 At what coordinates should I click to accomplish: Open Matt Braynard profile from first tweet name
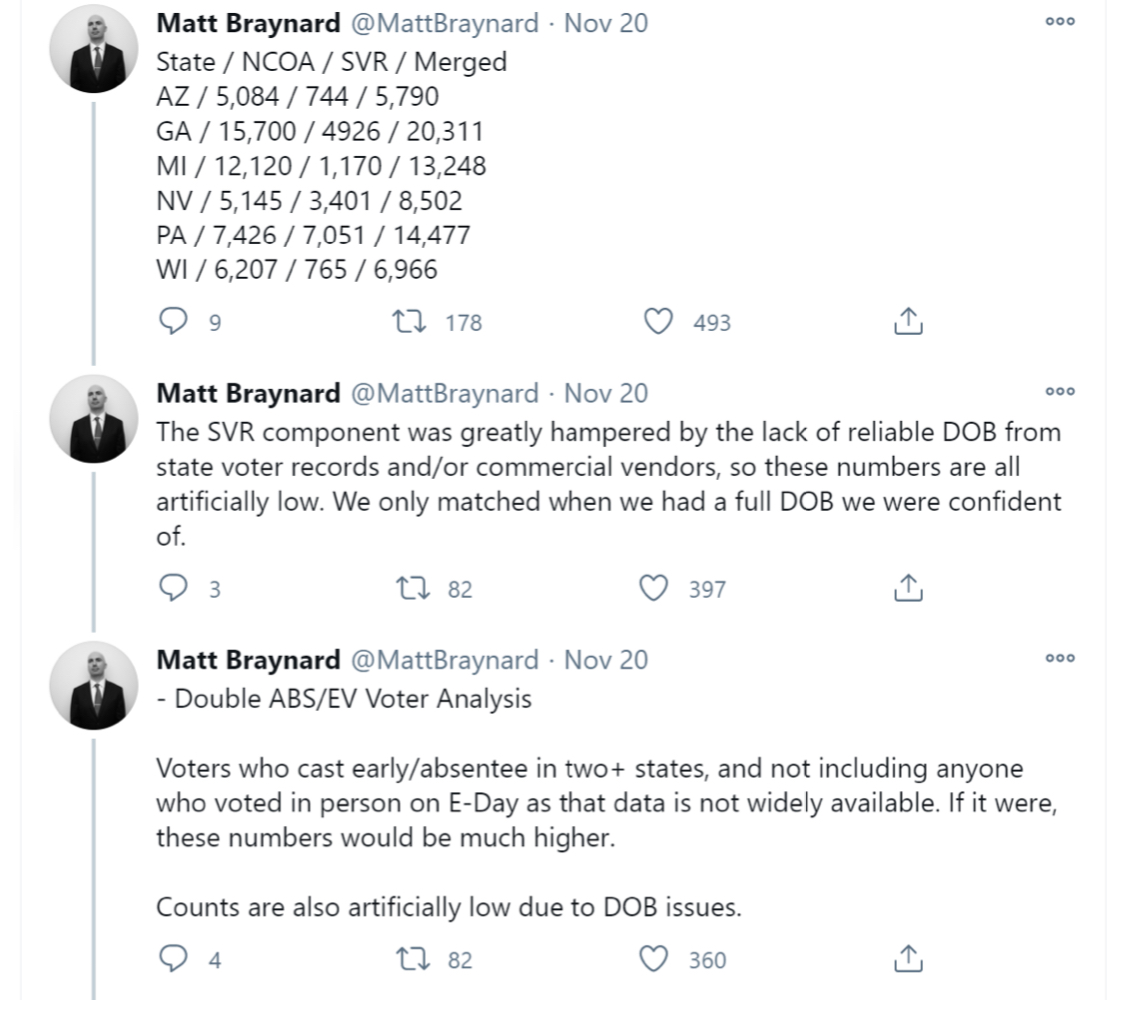[x=248, y=23]
